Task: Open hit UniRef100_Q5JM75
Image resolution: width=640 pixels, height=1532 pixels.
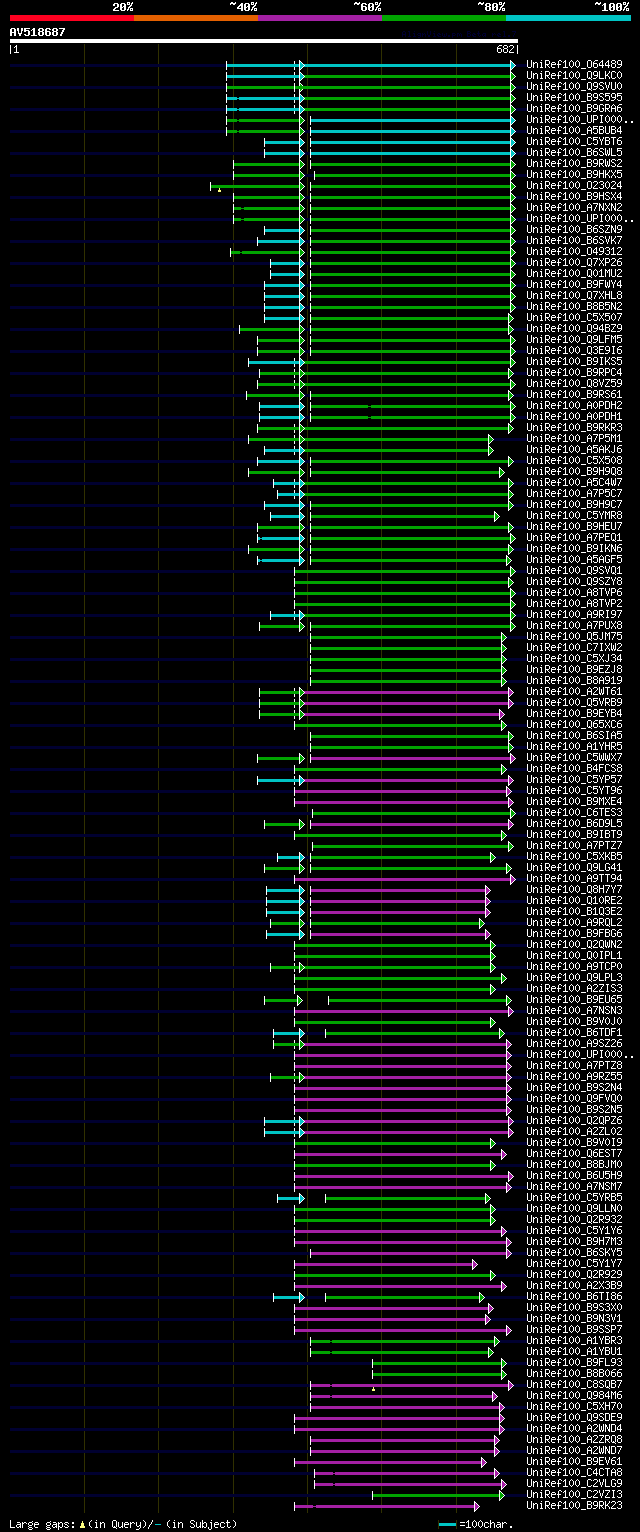Action: pos(574,636)
